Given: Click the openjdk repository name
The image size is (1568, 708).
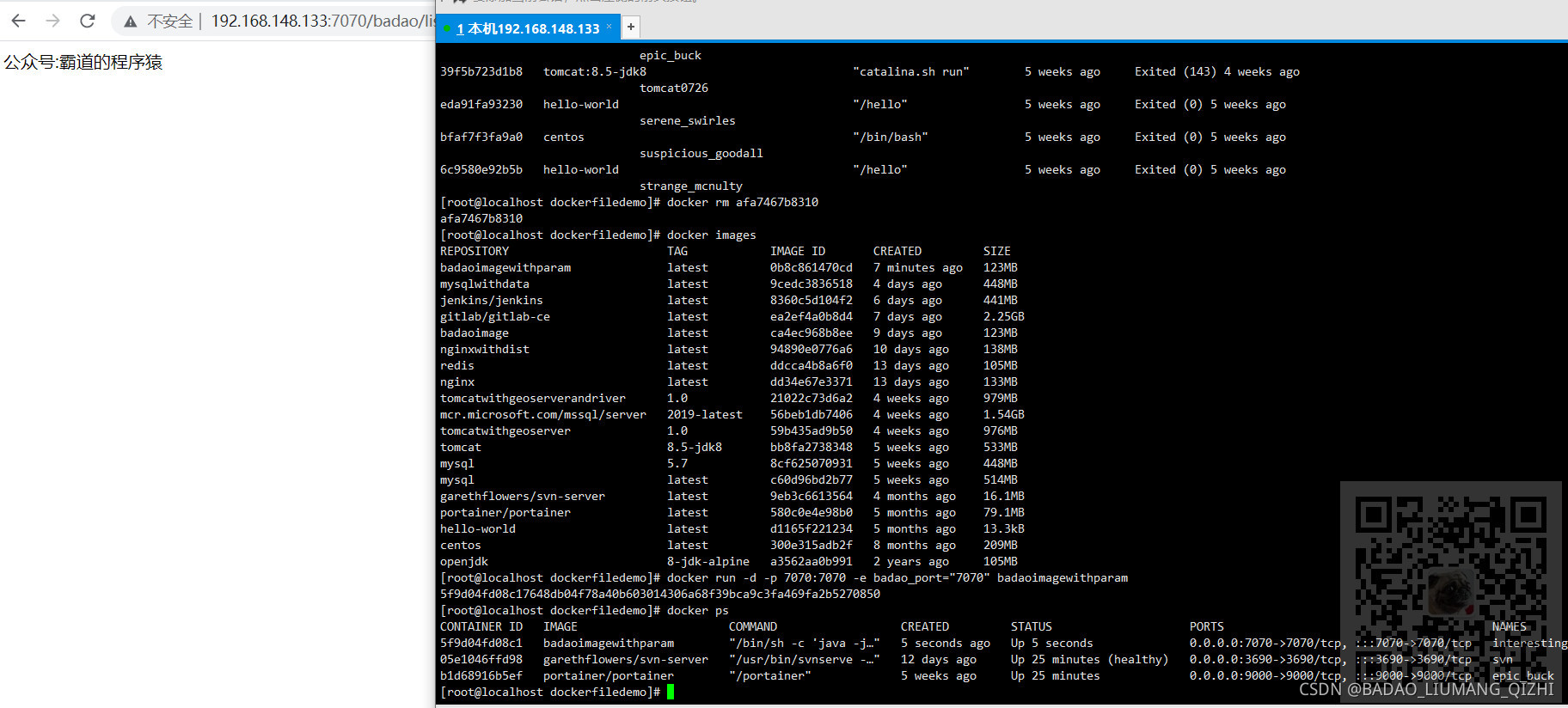Looking at the screenshot, I should point(464,561).
